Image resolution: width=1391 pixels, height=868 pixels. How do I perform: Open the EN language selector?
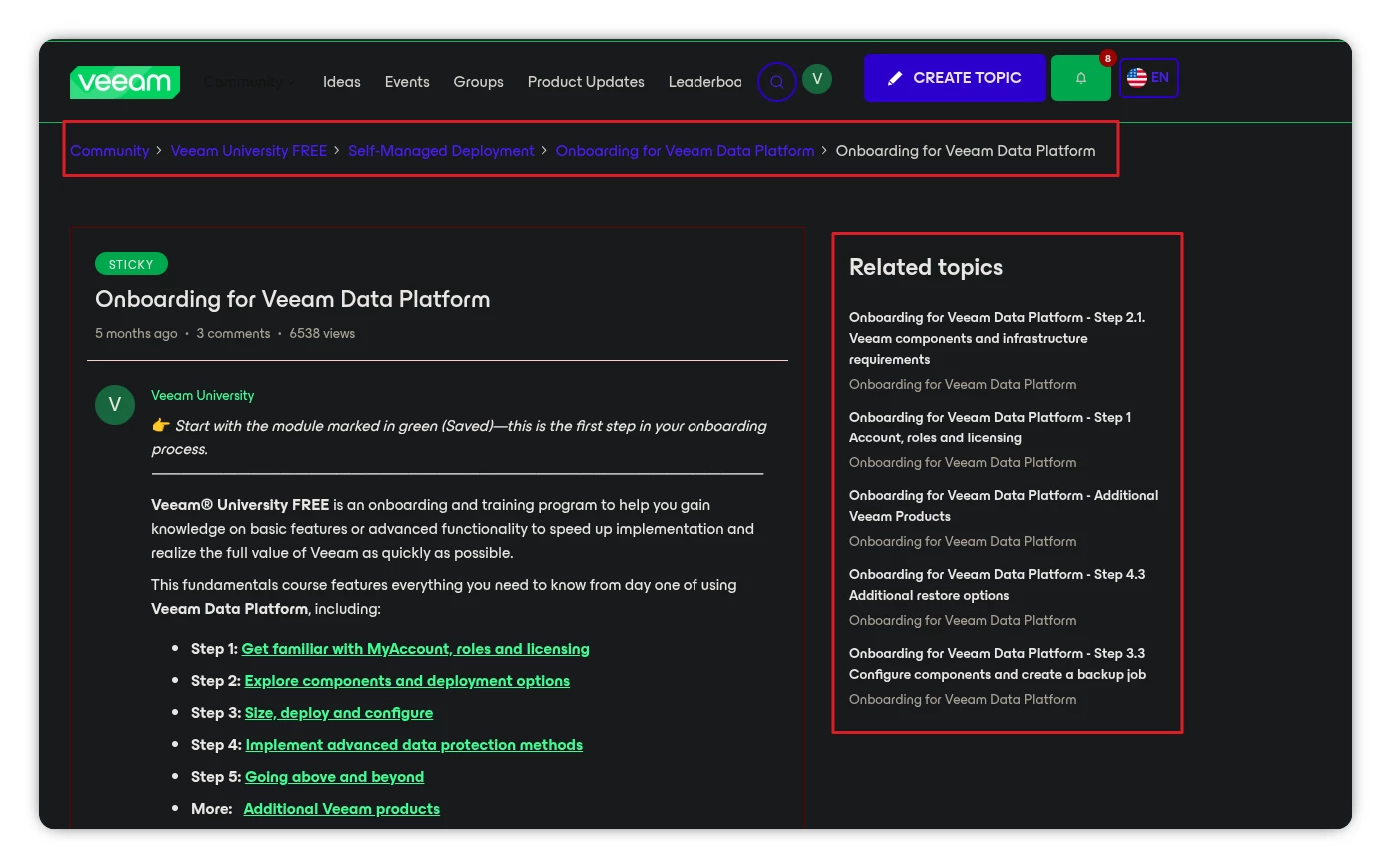(1149, 78)
